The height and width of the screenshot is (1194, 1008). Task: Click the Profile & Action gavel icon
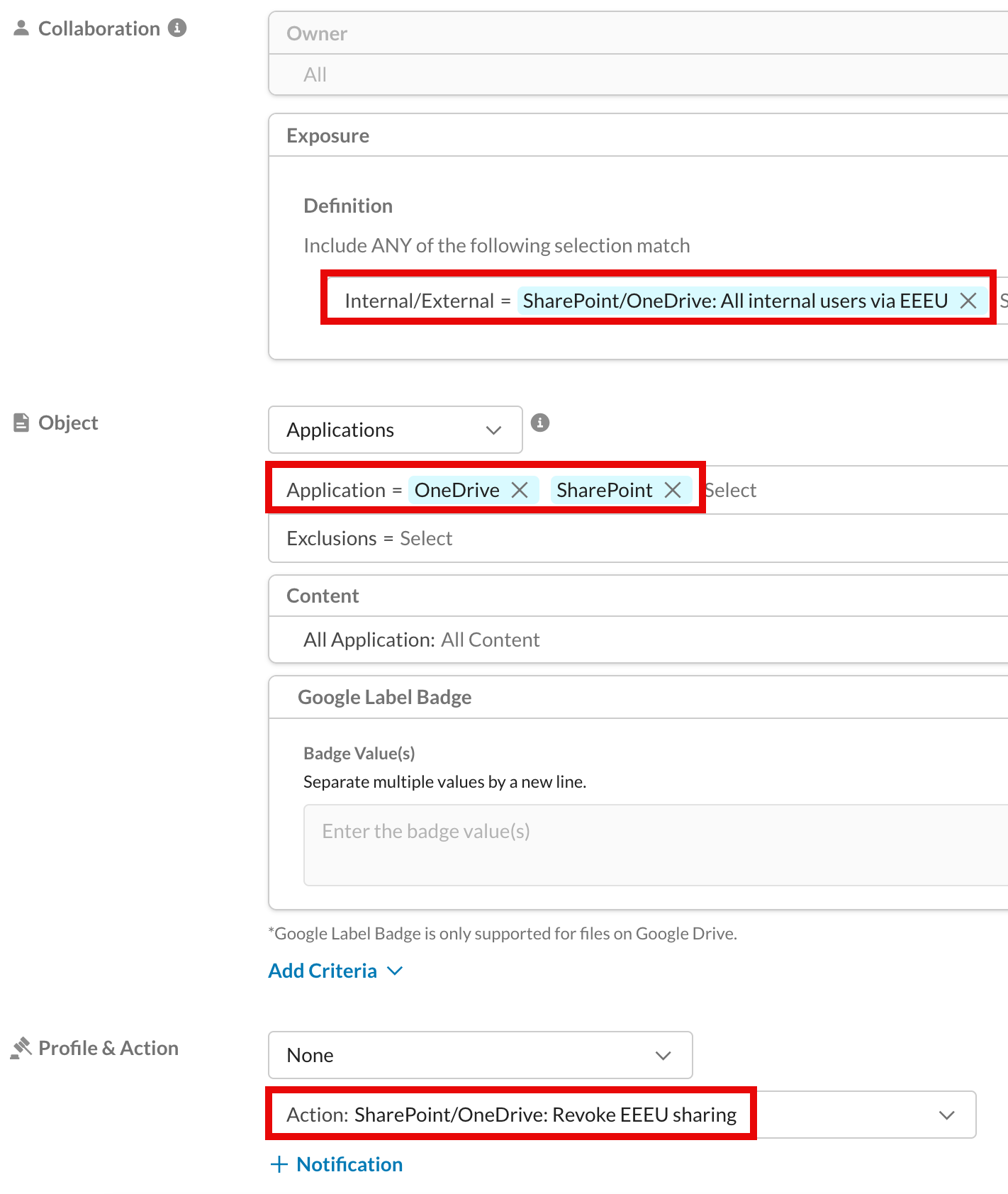click(21, 1048)
